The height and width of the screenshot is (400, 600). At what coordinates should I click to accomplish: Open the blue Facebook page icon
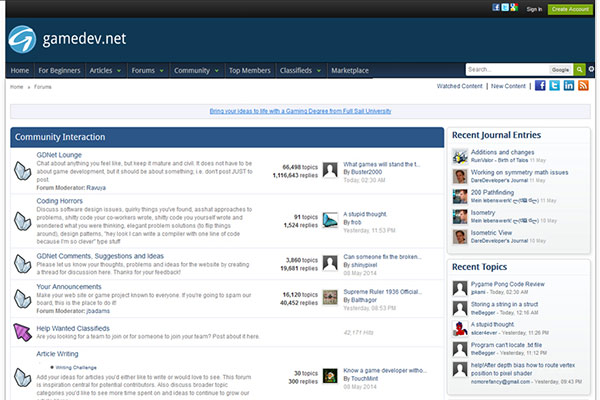pos(540,85)
